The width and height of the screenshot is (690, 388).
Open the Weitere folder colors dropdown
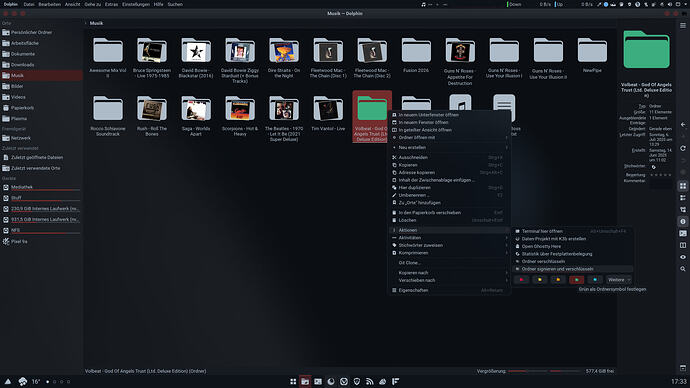619,280
